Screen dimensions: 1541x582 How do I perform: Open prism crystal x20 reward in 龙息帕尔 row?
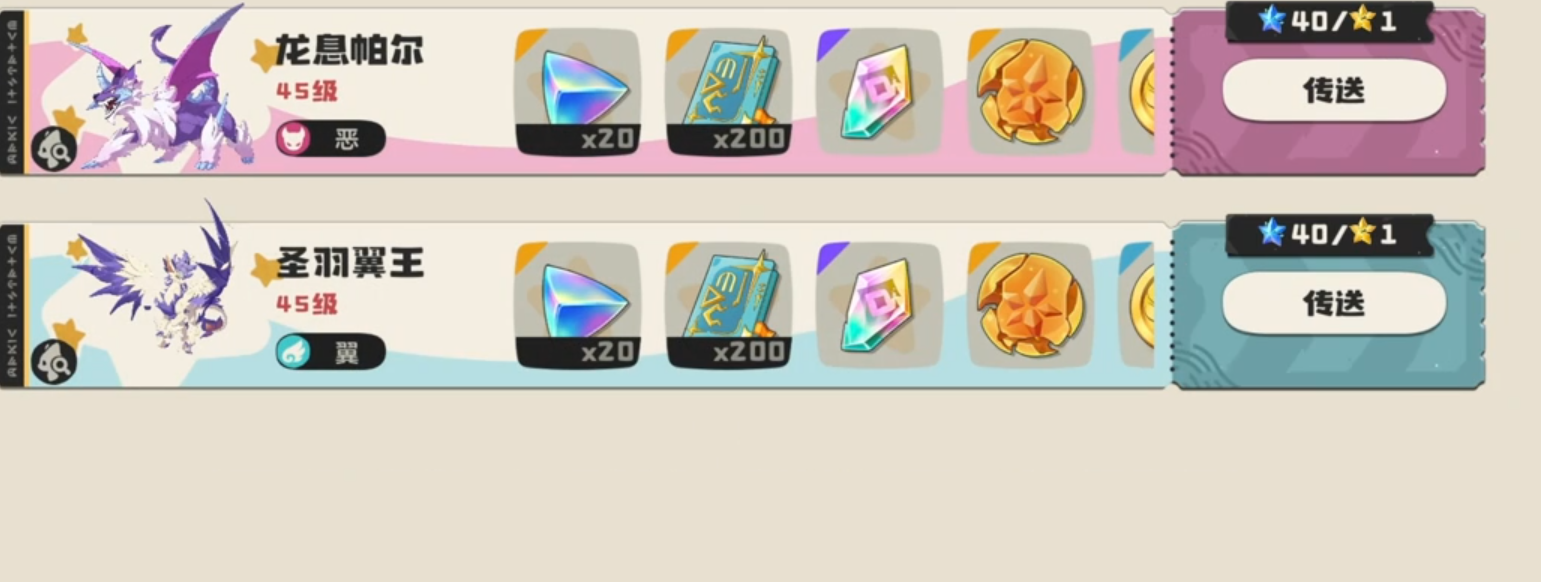(x=577, y=92)
